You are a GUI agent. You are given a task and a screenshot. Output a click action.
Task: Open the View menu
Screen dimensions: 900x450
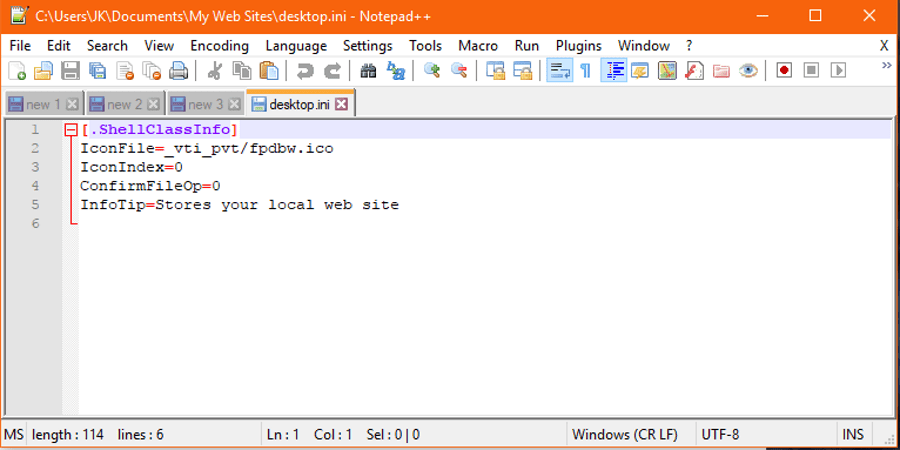[x=159, y=46]
